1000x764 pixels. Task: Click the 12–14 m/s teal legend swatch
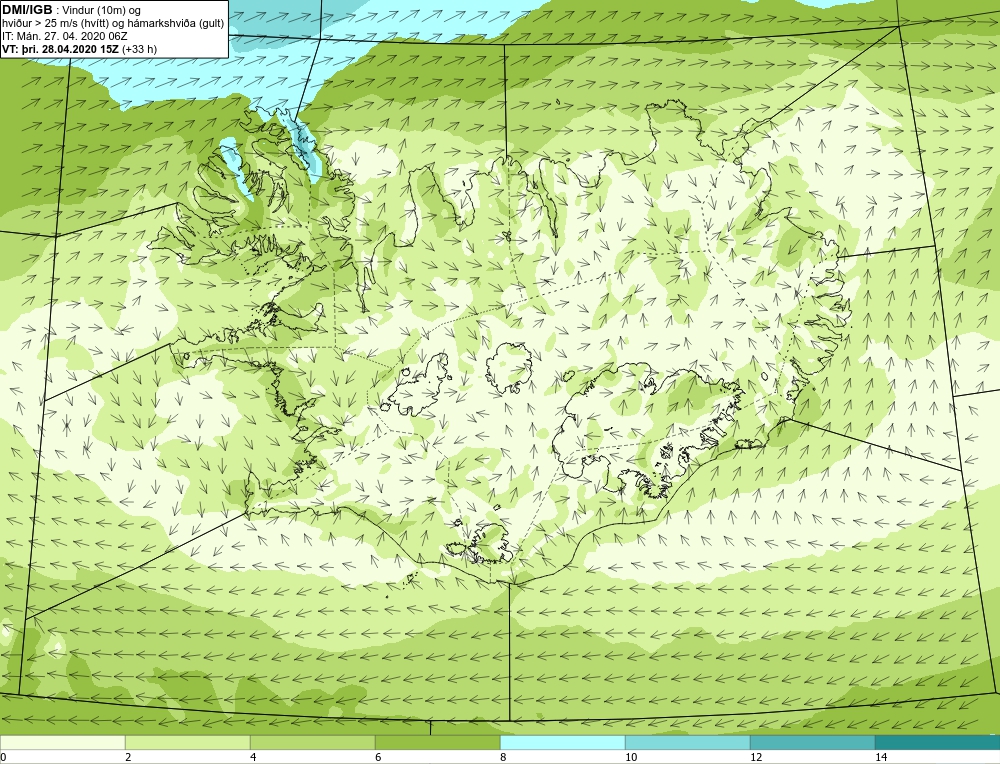pos(812,742)
